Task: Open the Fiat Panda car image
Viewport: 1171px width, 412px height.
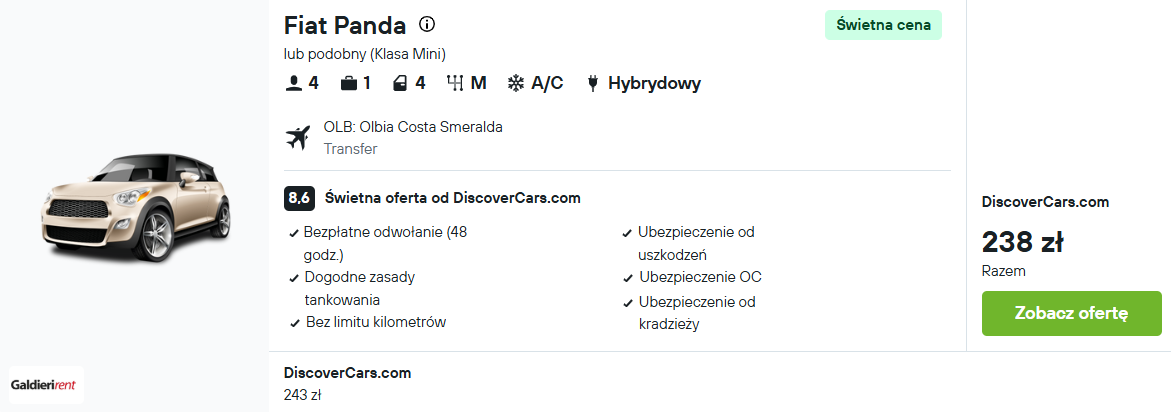Action: (x=134, y=207)
